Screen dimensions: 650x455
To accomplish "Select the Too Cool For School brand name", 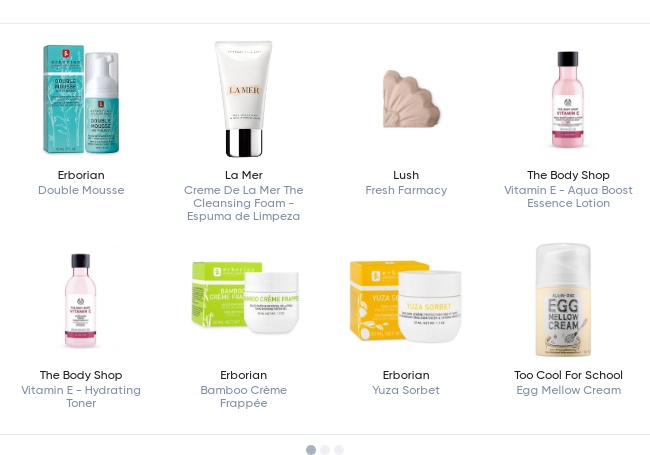I will [x=568, y=375].
